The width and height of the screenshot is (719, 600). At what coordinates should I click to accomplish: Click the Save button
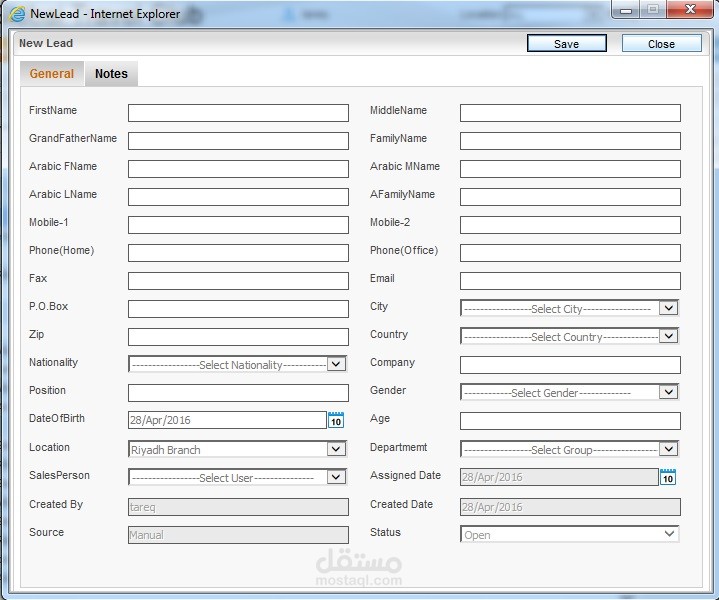(x=567, y=44)
